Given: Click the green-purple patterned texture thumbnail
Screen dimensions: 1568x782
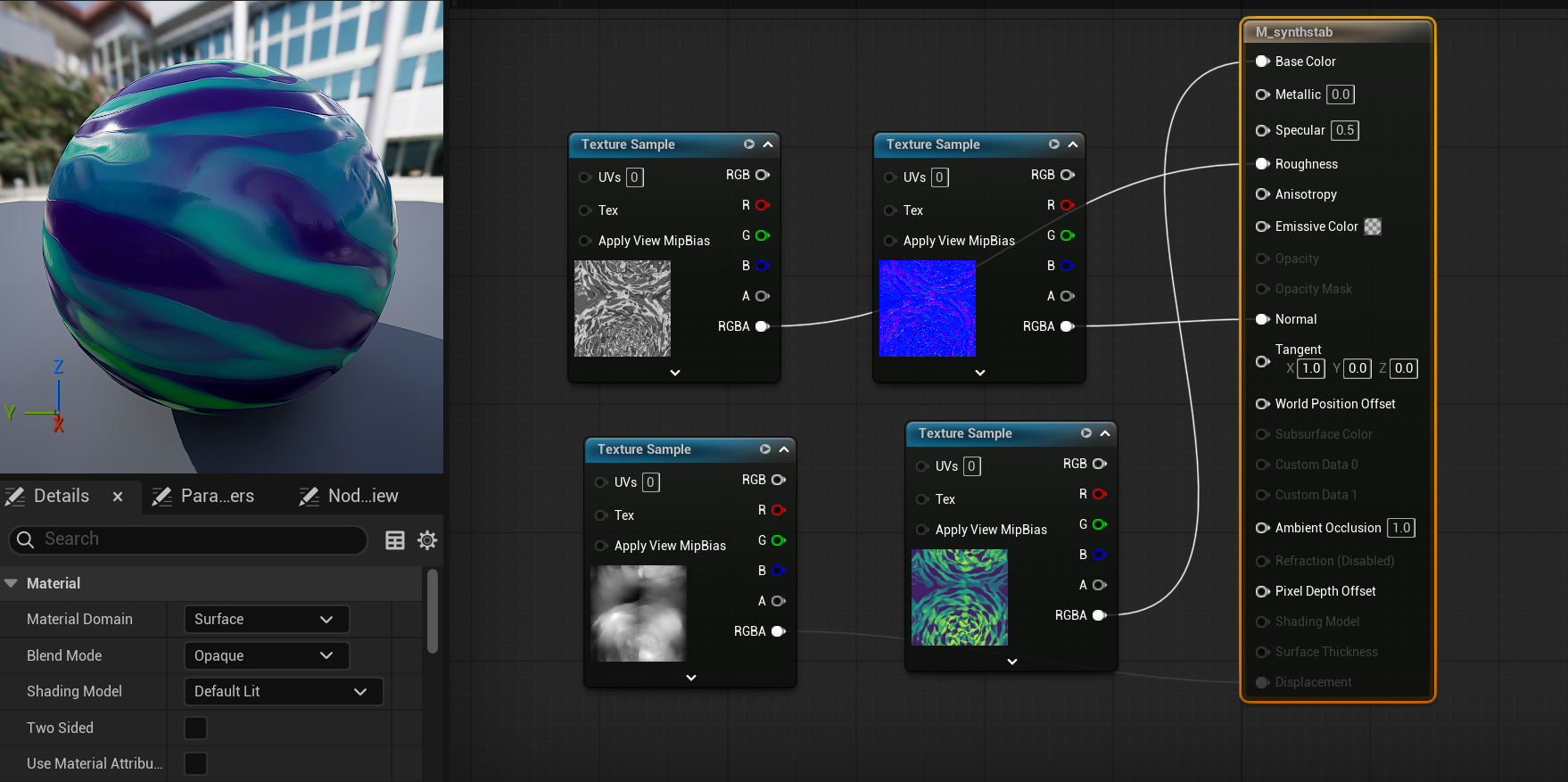Looking at the screenshot, I should [x=960, y=597].
